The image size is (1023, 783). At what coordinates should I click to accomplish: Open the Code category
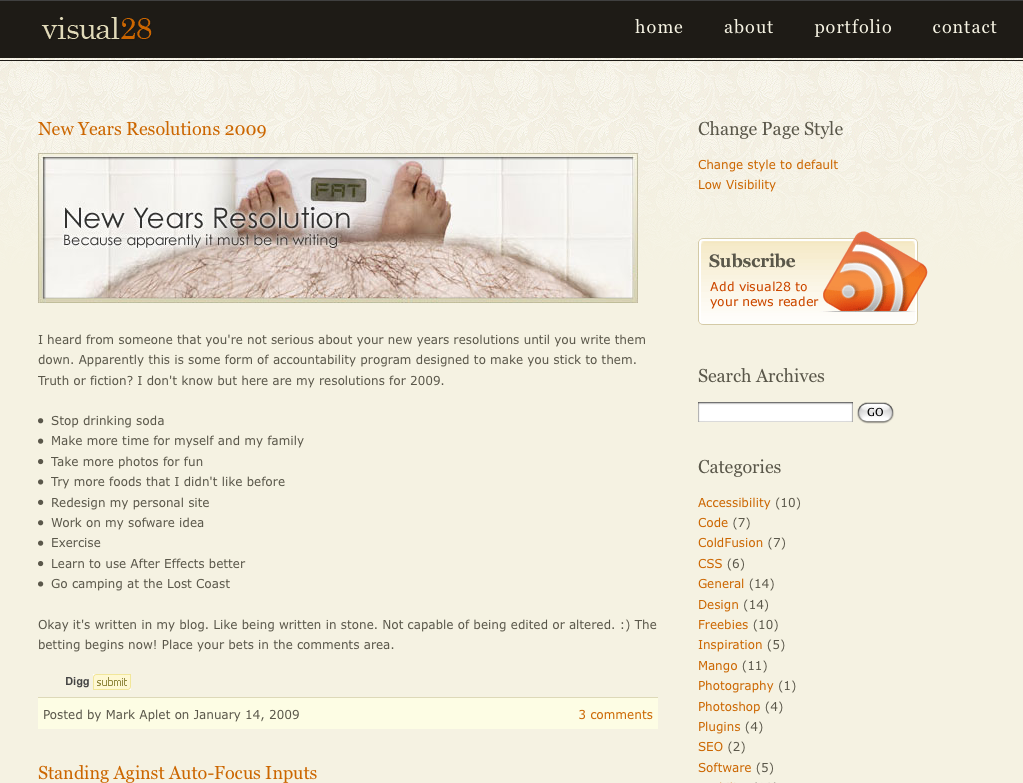click(712, 523)
